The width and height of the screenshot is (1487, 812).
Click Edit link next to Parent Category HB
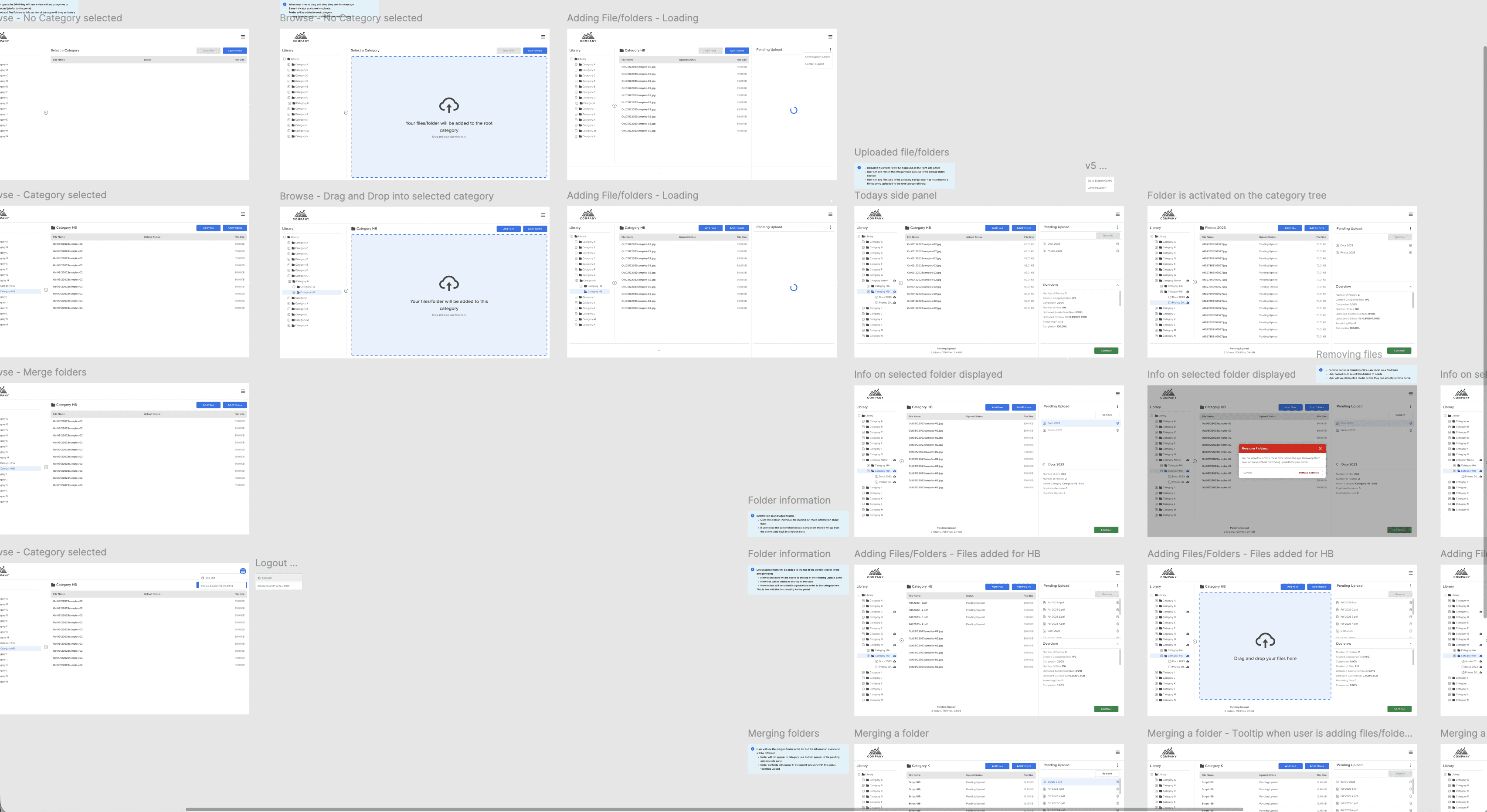click(1081, 484)
